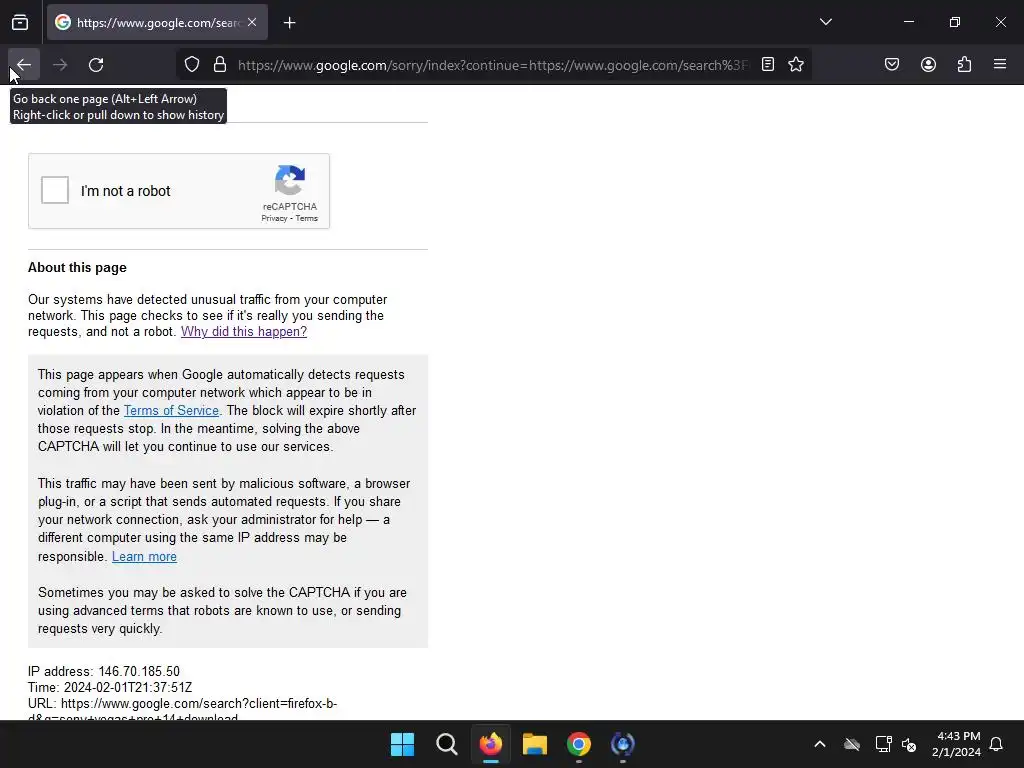
Task: Click the About this page heading
Action: click(77, 268)
